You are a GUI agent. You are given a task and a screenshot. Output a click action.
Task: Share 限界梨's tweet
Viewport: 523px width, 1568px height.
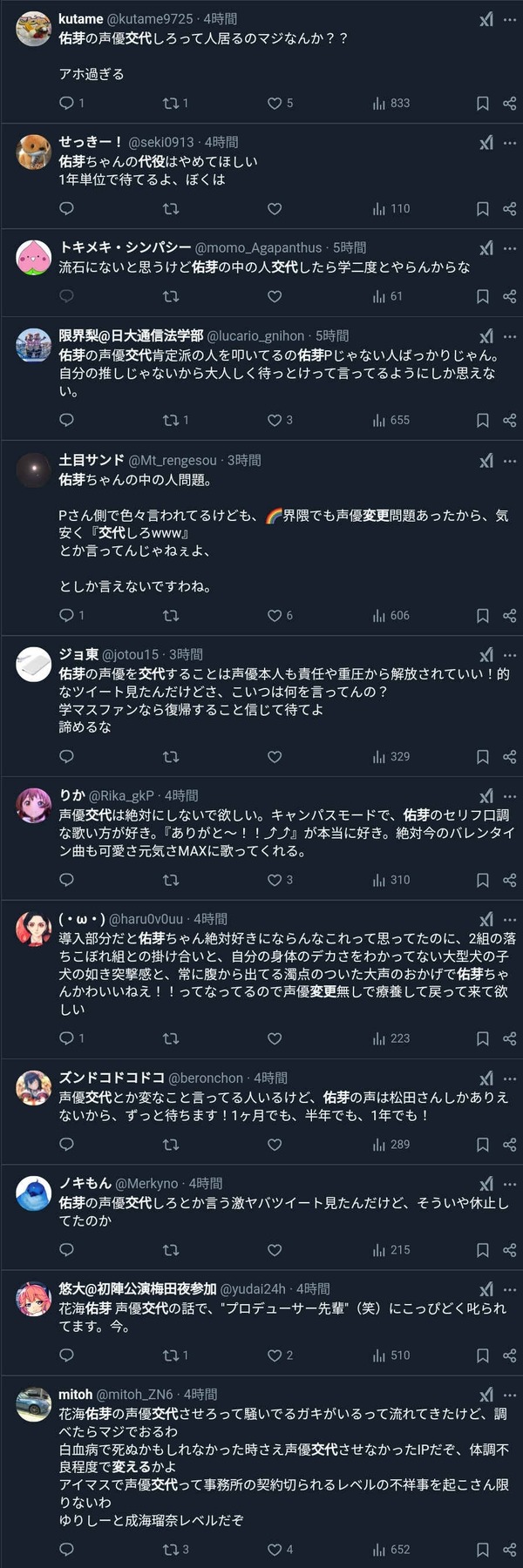click(510, 420)
